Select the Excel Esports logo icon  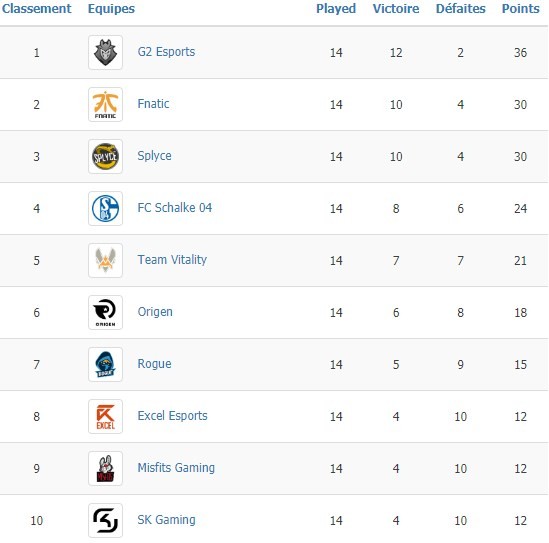105,416
